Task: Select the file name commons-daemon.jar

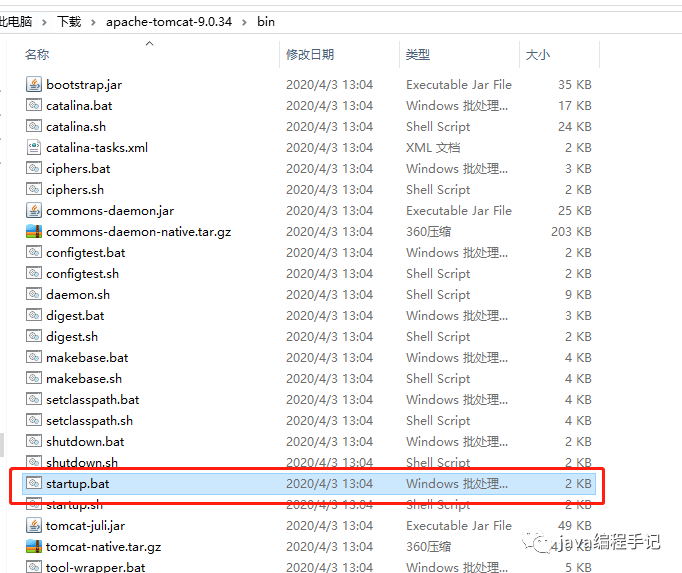Action: point(110,211)
